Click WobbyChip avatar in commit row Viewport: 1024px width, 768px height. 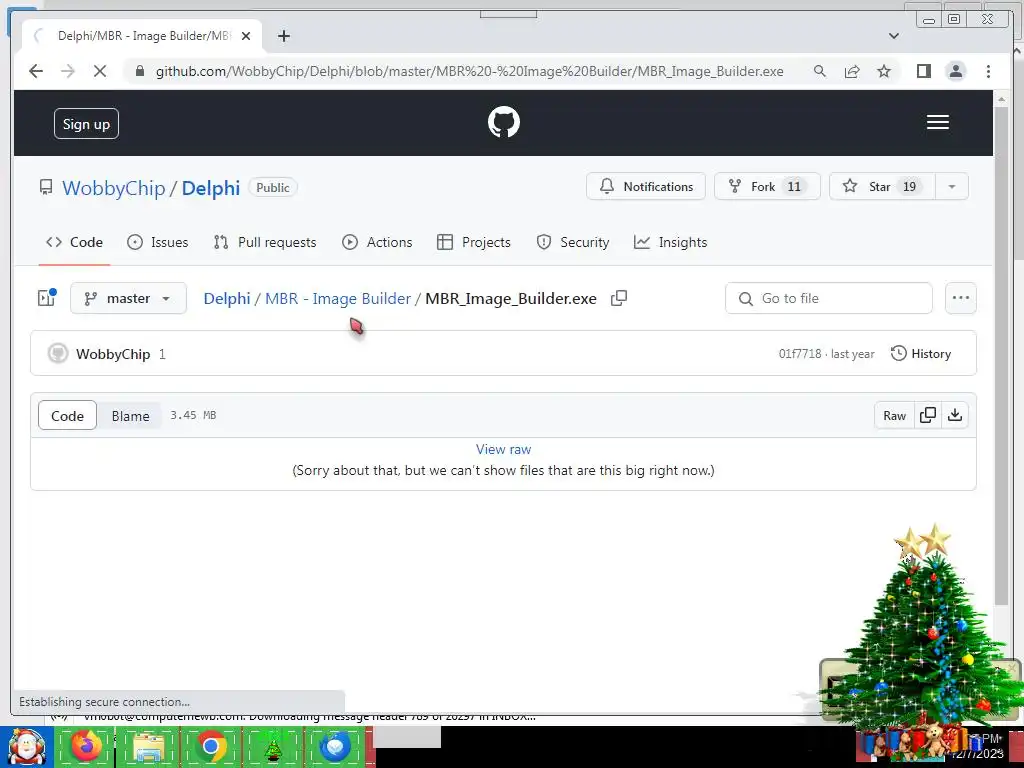coord(58,353)
